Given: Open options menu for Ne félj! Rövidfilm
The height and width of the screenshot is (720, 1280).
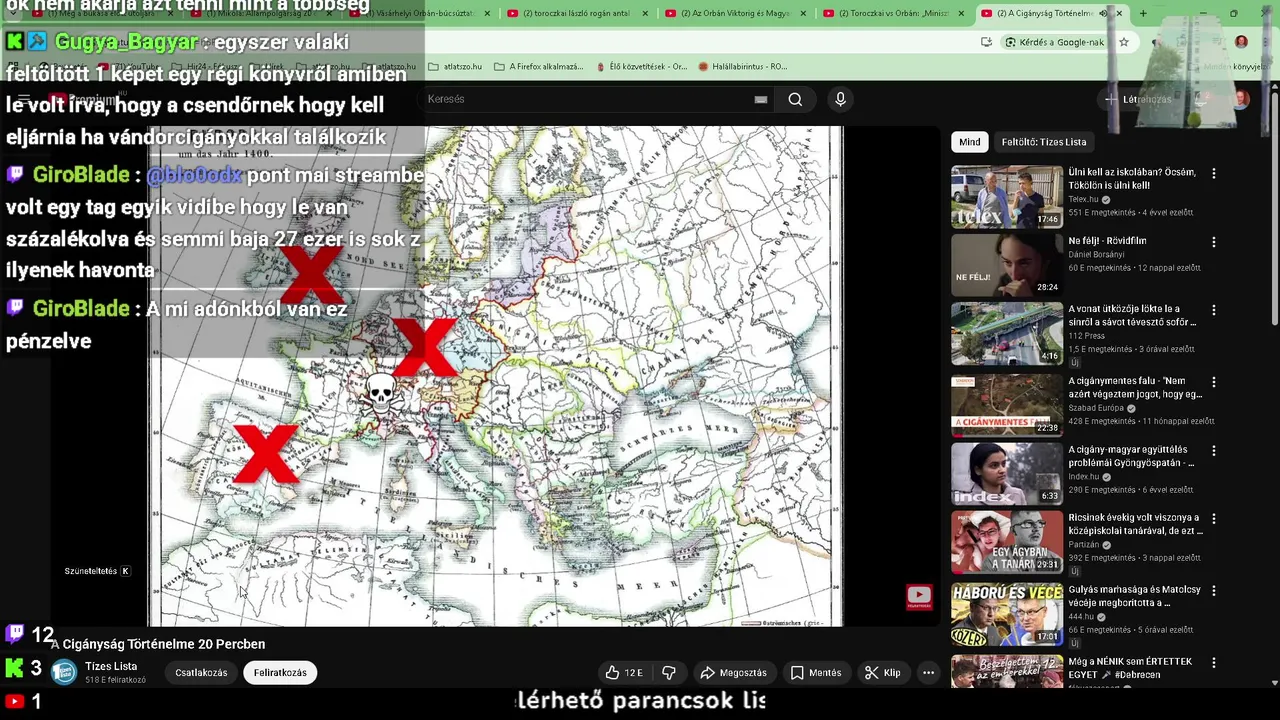Looking at the screenshot, I should click(1214, 242).
